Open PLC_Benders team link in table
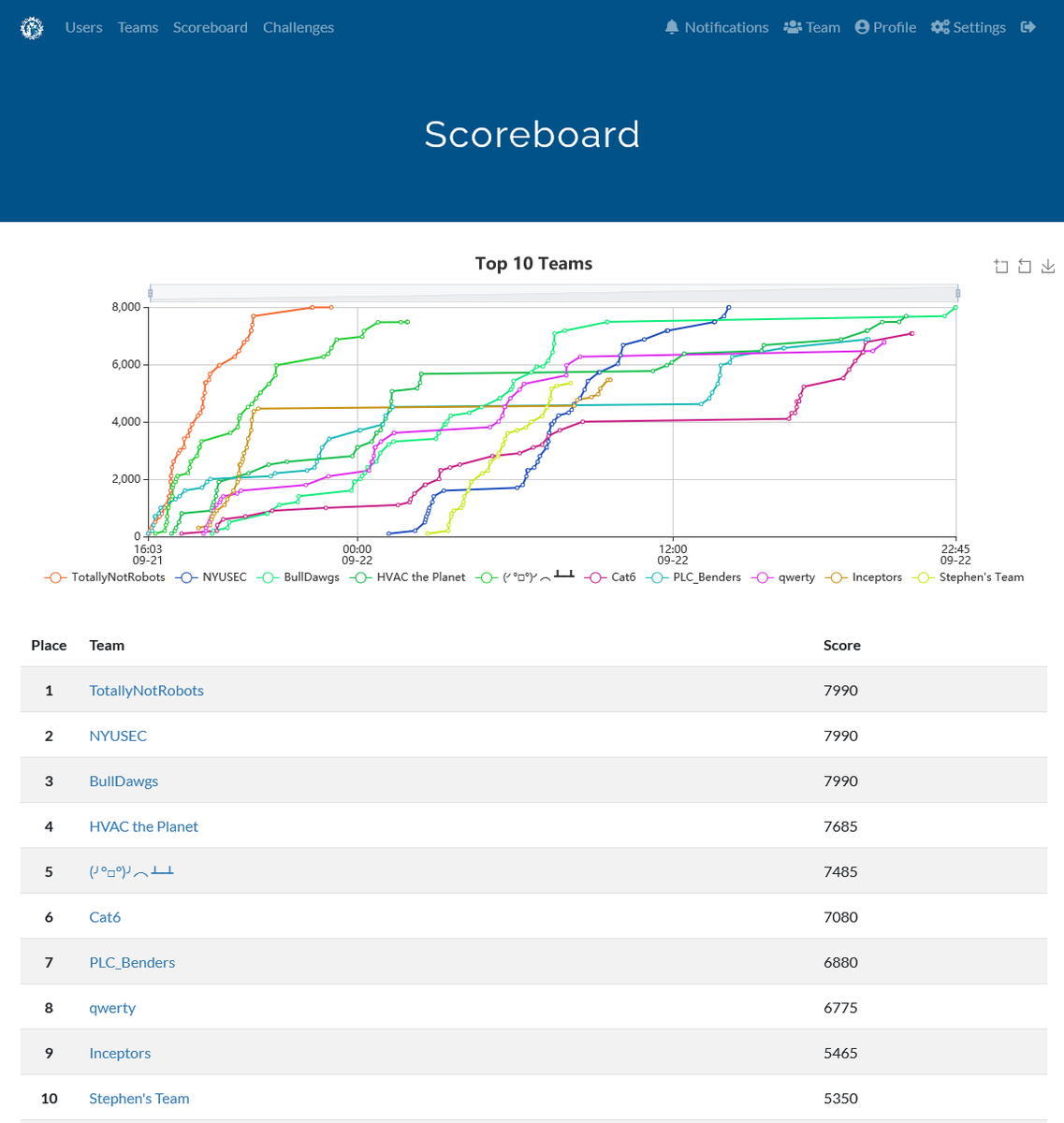1064x1123 pixels. [132, 962]
